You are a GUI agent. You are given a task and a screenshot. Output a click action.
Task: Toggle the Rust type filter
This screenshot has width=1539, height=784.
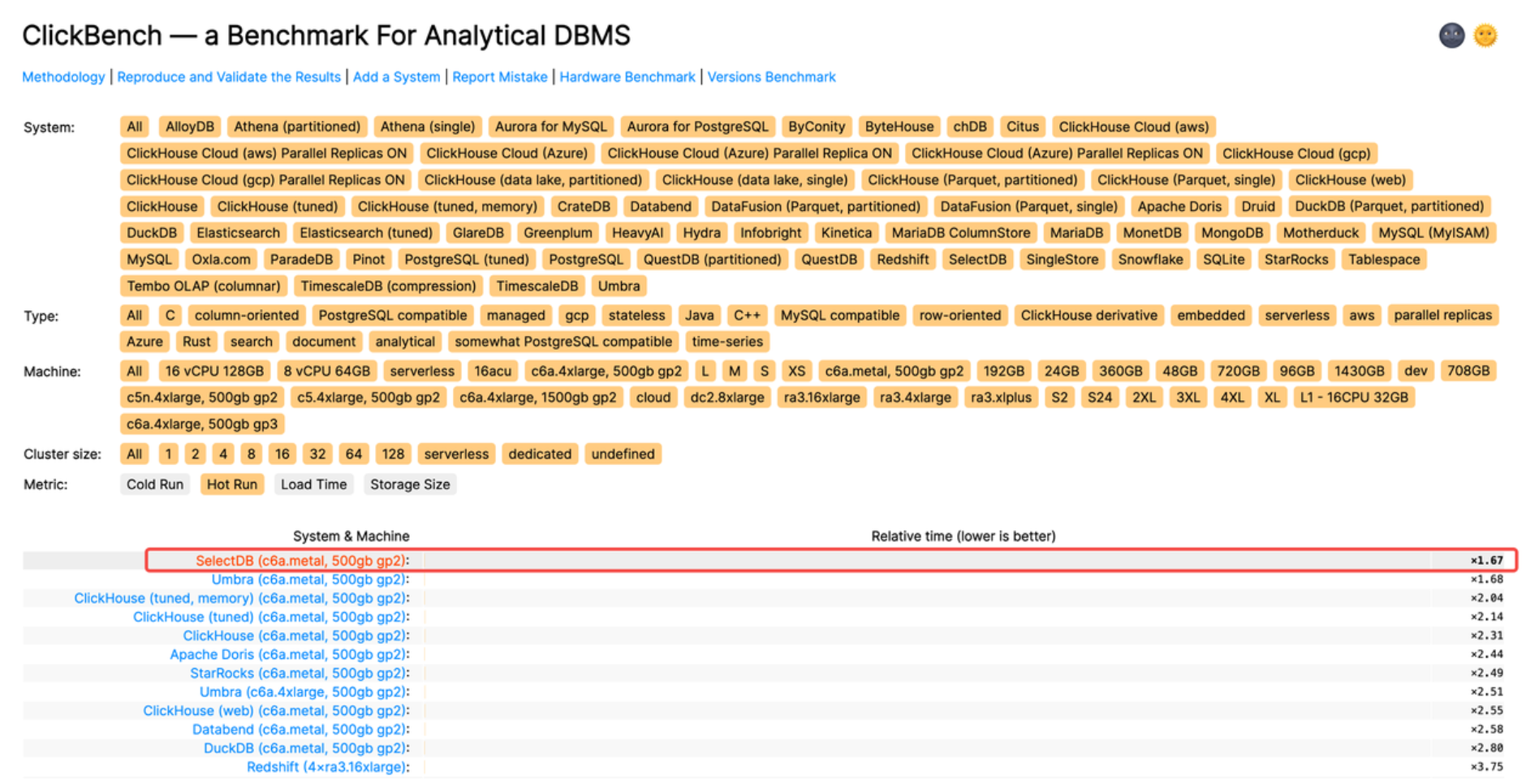point(196,342)
